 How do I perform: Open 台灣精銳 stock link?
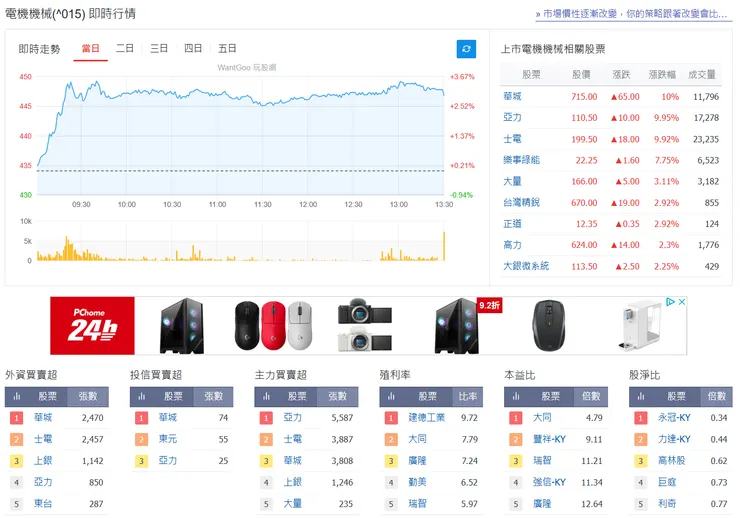[x=521, y=202]
